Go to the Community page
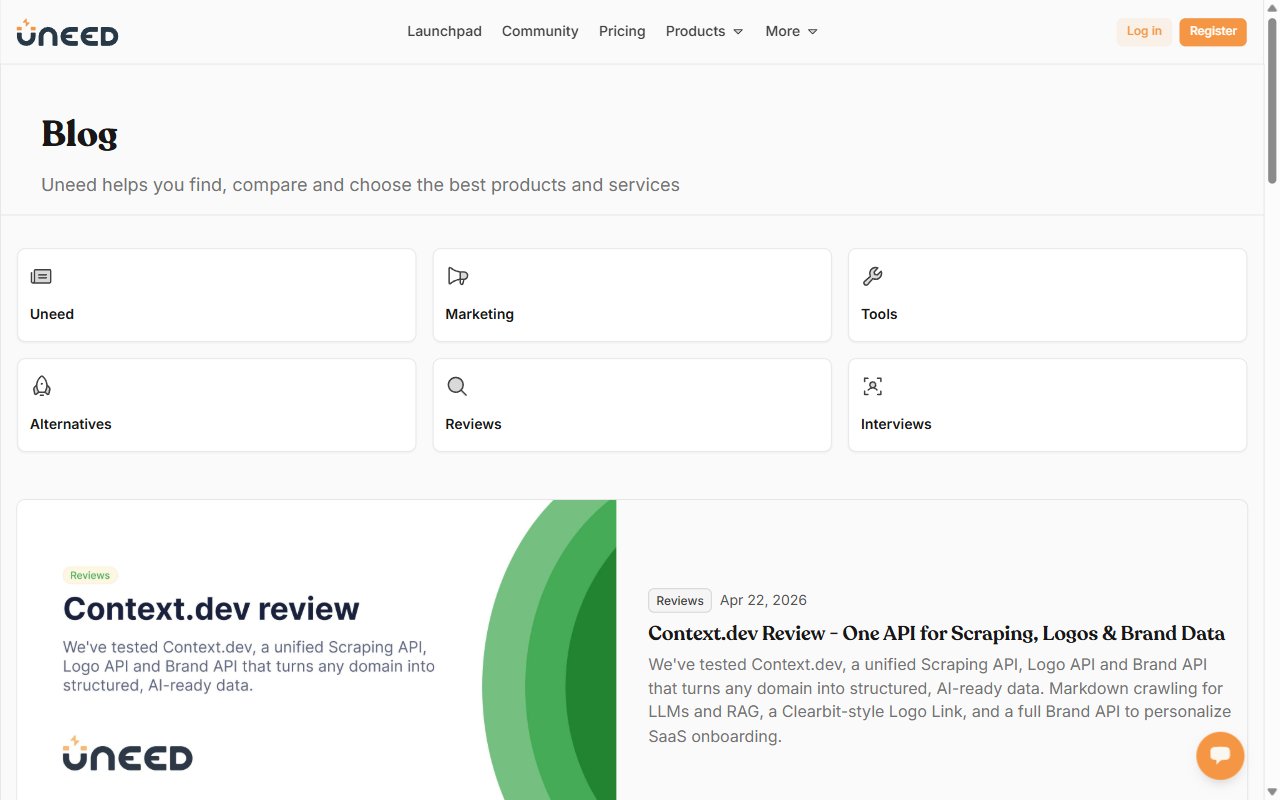Viewport: 1280px width, 800px height. (x=540, y=31)
